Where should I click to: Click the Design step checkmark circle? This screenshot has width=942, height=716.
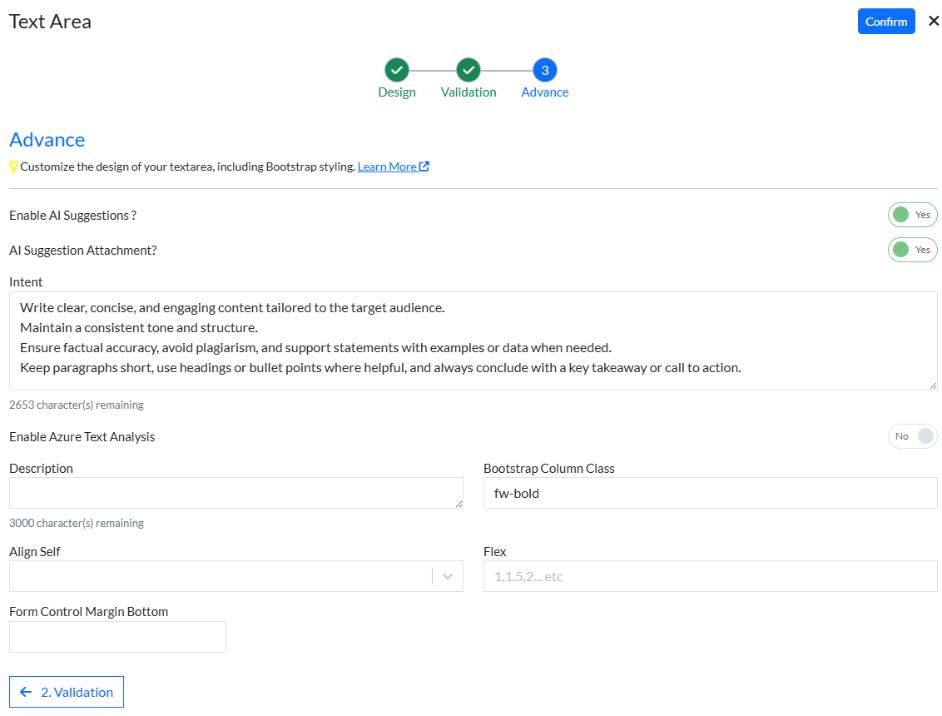click(x=396, y=70)
